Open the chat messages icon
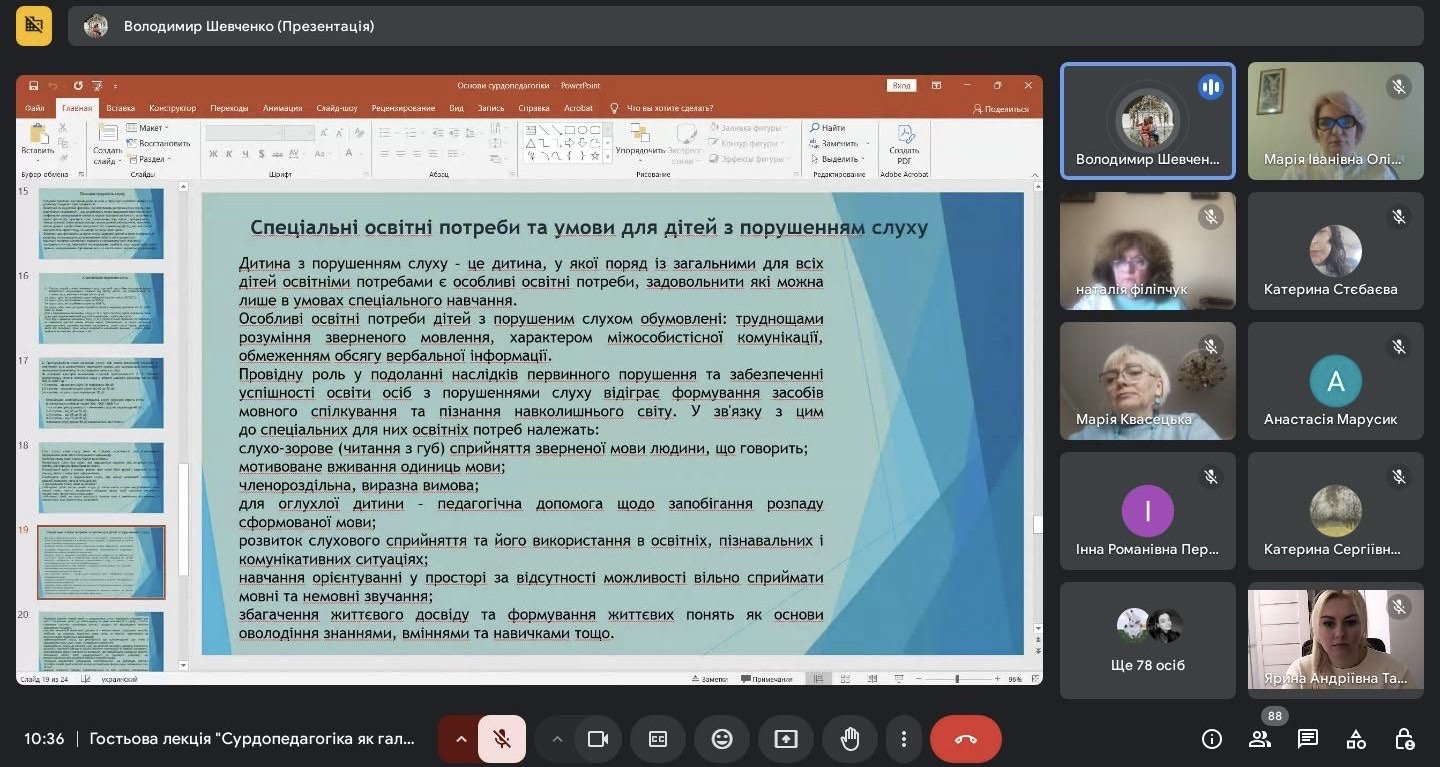 (1308, 739)
